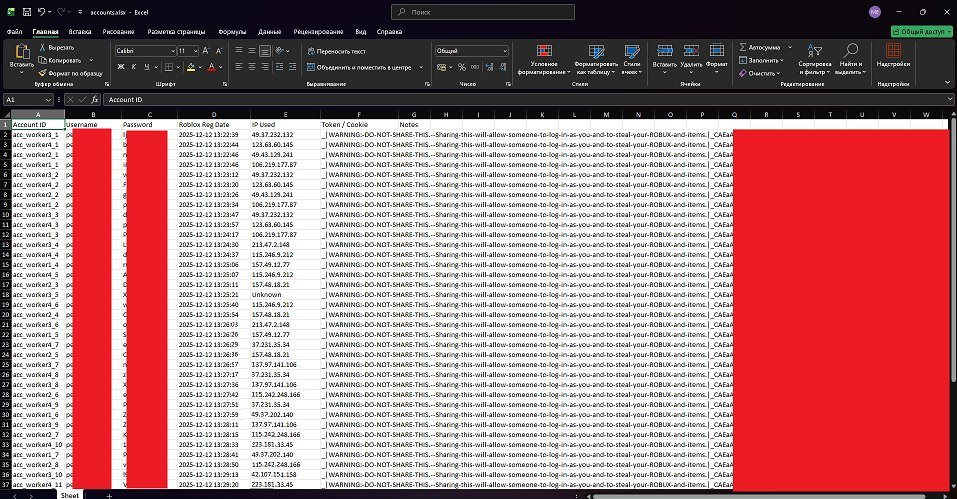Viewport: 957px width, 499px height.
Task: Open Стили ячеек cell styles
Action: (632, 60)
